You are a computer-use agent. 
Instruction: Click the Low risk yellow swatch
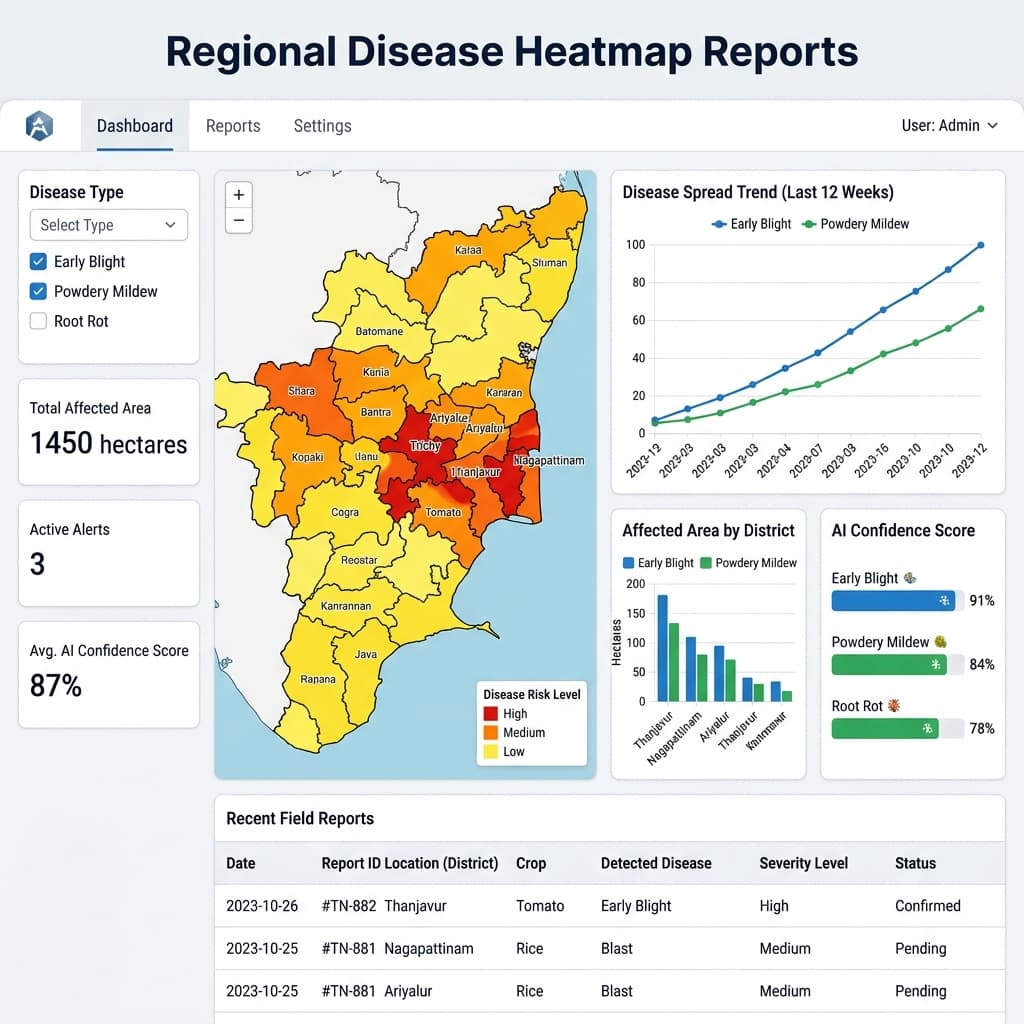click(x=490, y=752)
